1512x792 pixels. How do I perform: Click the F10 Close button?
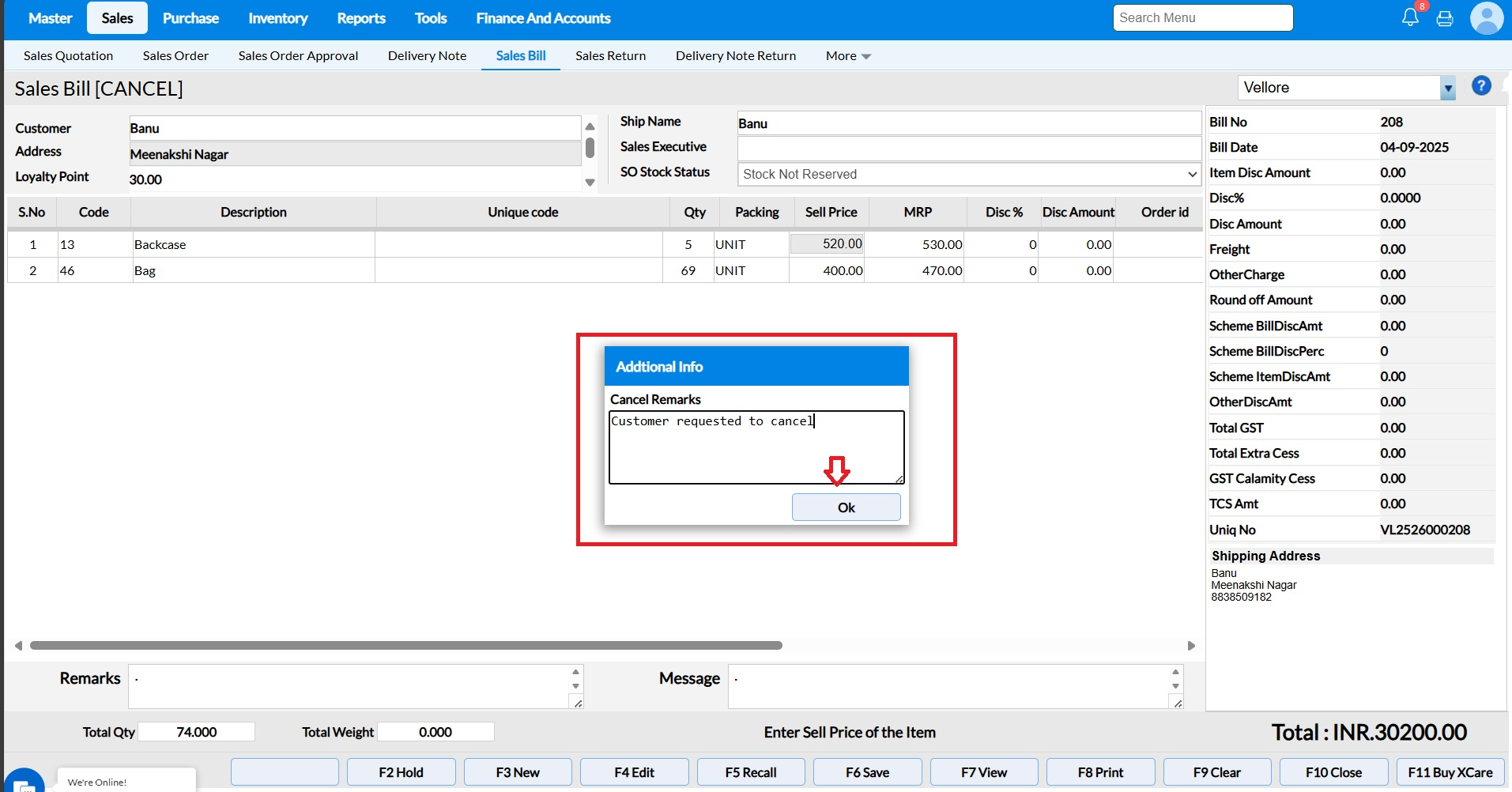1333,772
